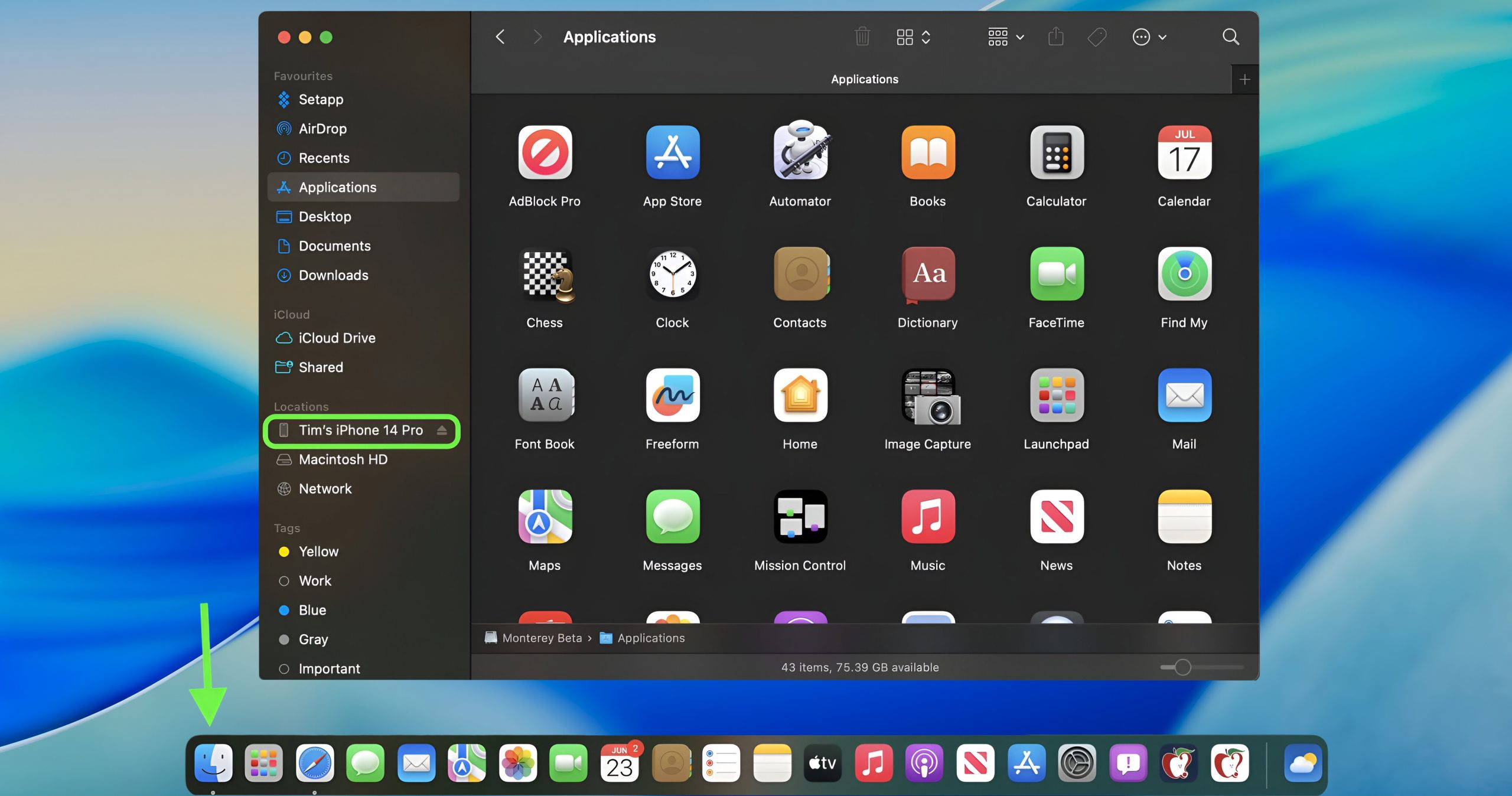The width and height of the screenshot is (1512, 796).
Task: Select the Messages app in Finder grid
Action: (x=672, y=517)
